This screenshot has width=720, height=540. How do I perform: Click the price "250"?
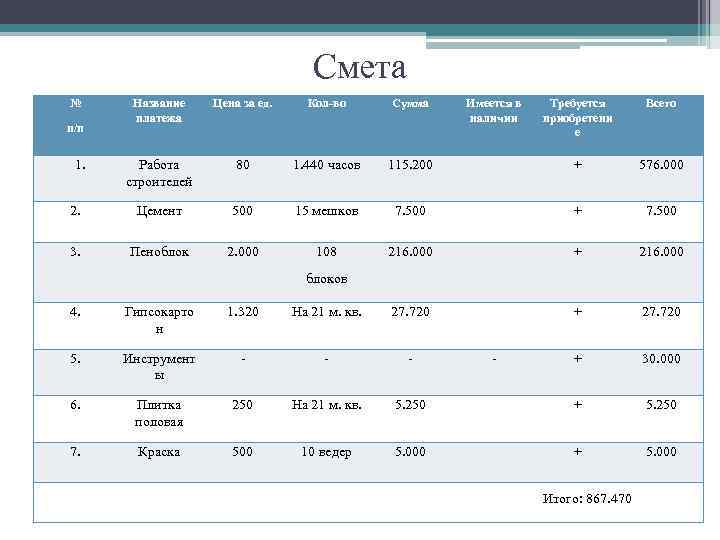point(242,405)
